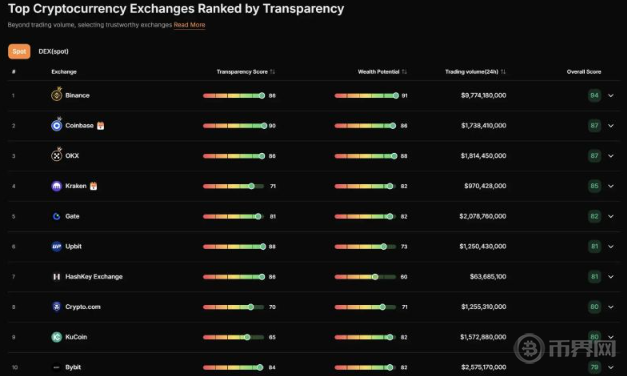Screen dimensions: 627x376
Task: Click the Gate exchange logo icon
Action: click(57, 216)
